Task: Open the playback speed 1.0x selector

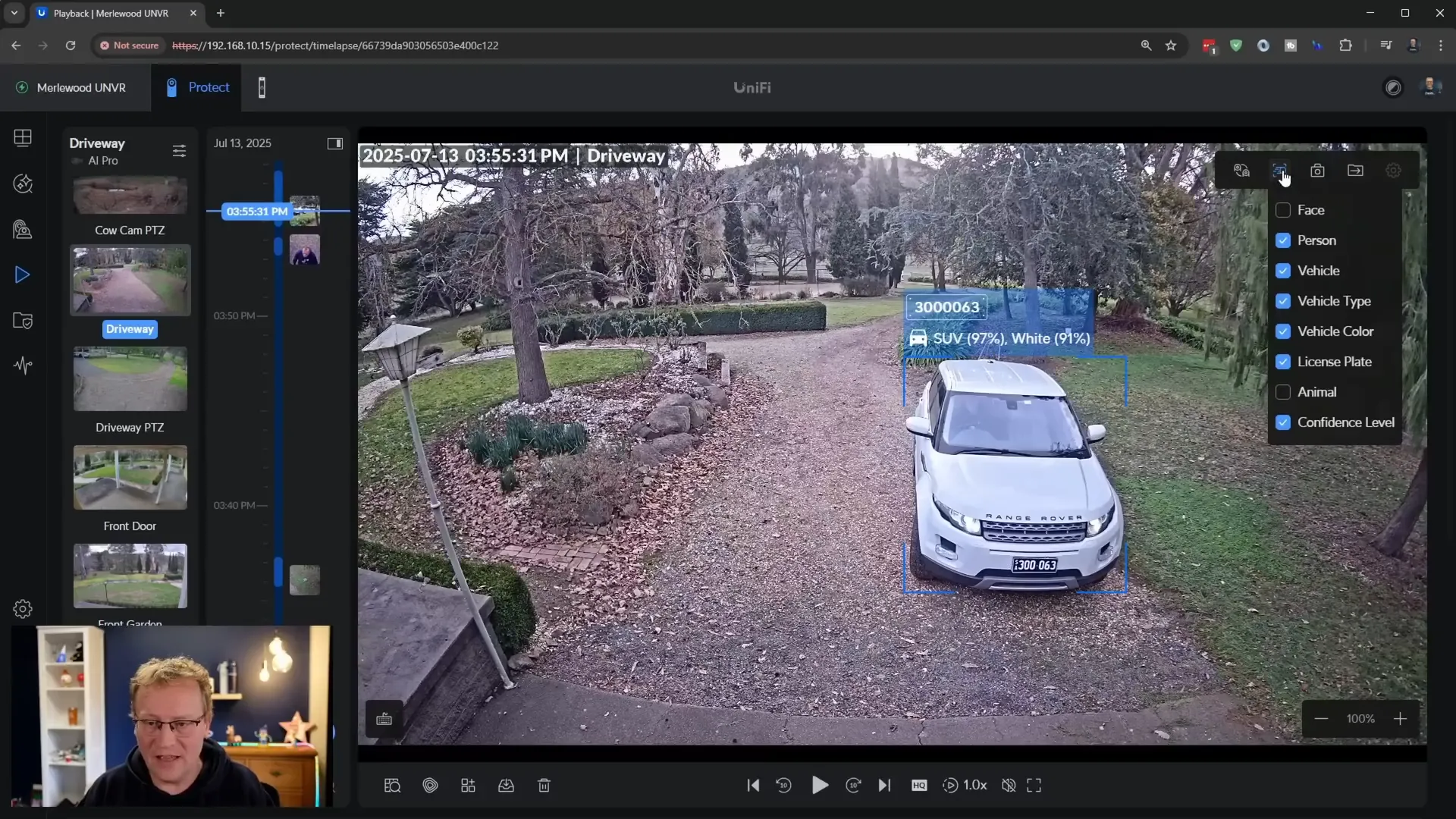Action: [965, 786]
